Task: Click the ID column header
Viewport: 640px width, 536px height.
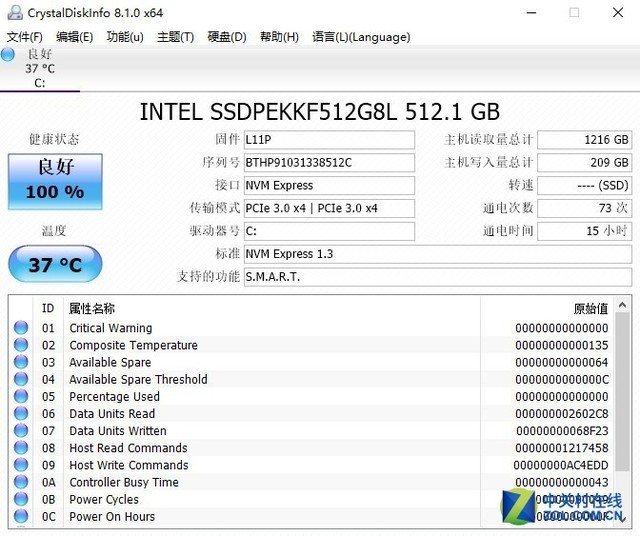Action: [48, 308]
